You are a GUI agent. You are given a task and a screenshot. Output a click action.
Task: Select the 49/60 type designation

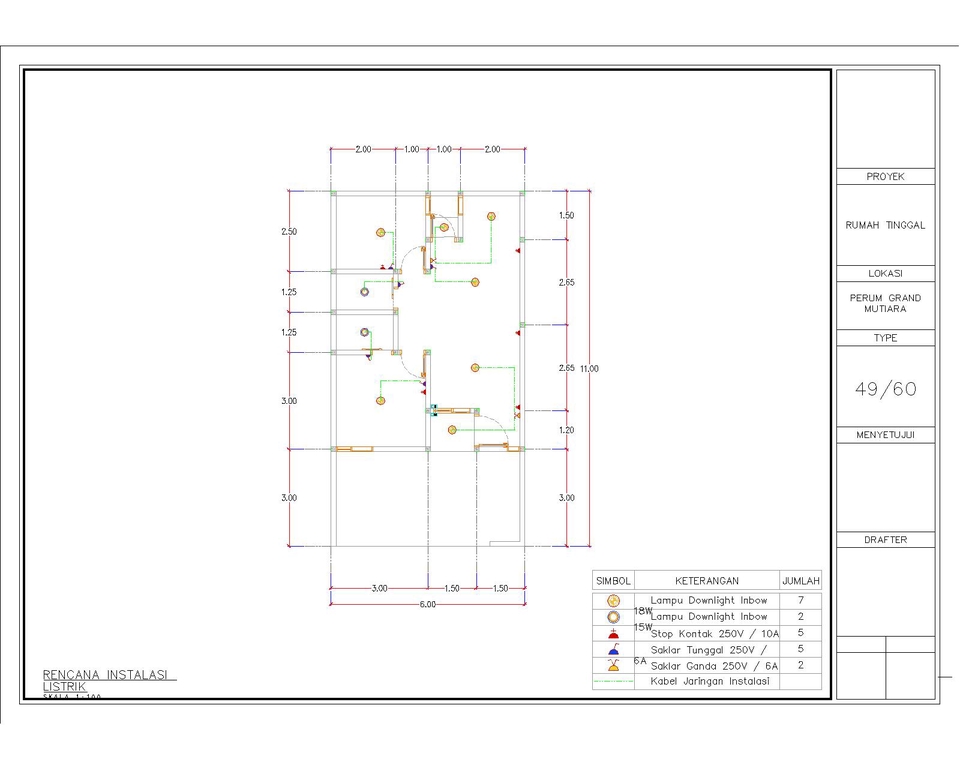(x=884, y=389)
